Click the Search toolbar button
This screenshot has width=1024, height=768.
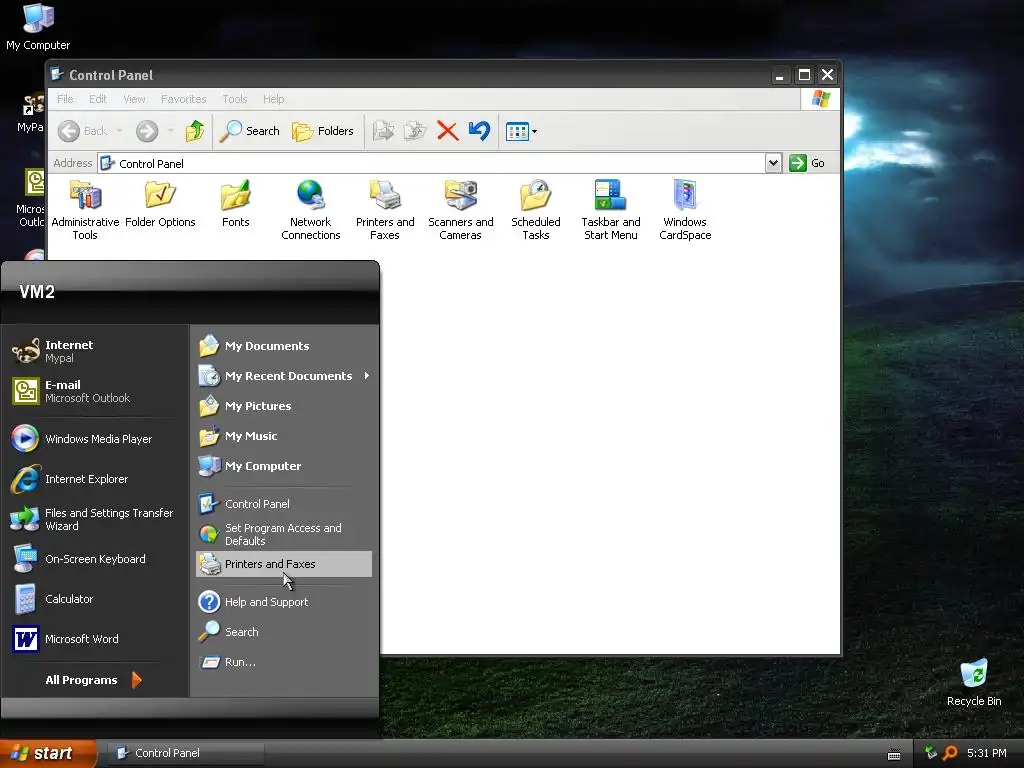(249, 131)
